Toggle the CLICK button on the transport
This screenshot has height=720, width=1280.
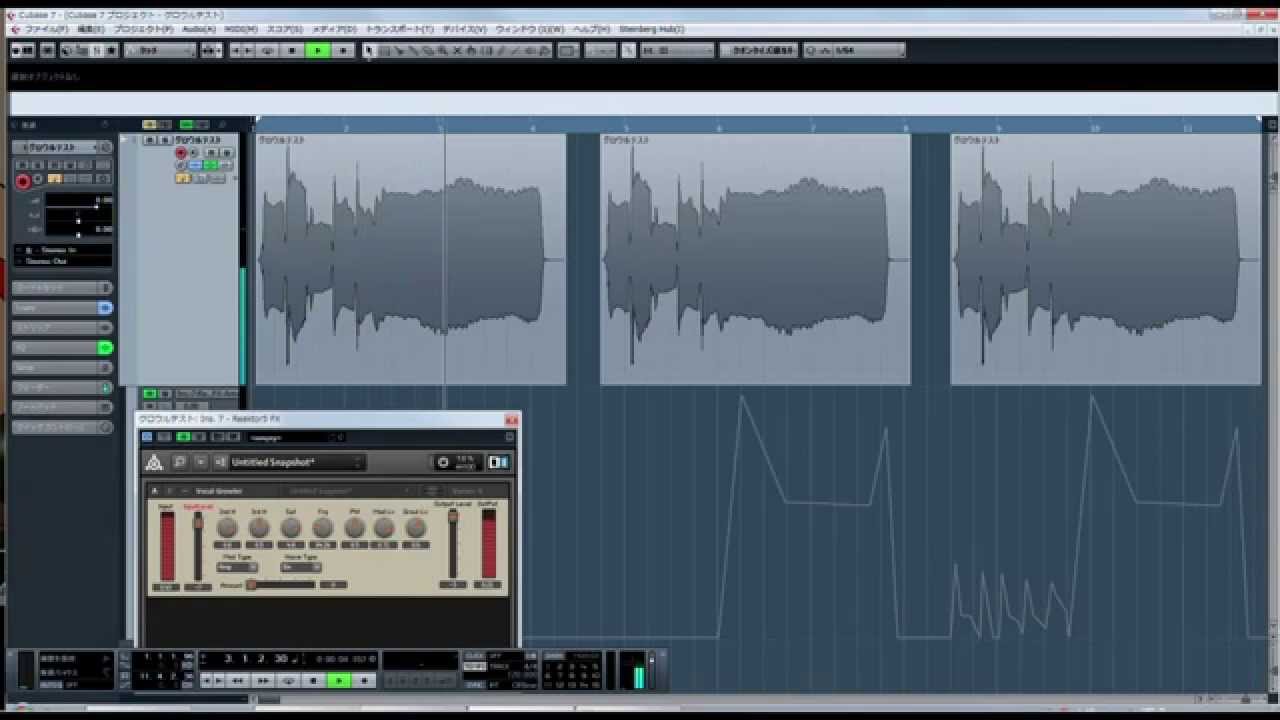point(474,656)
